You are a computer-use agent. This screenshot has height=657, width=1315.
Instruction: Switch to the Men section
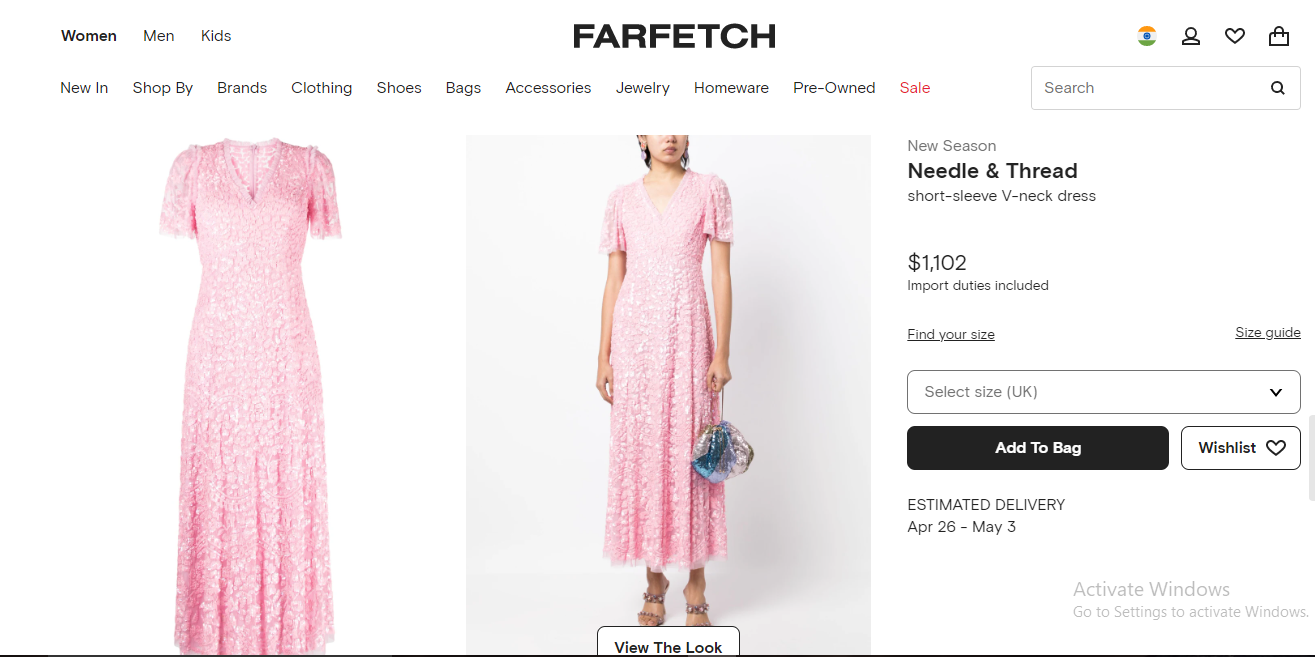[158, 36]
